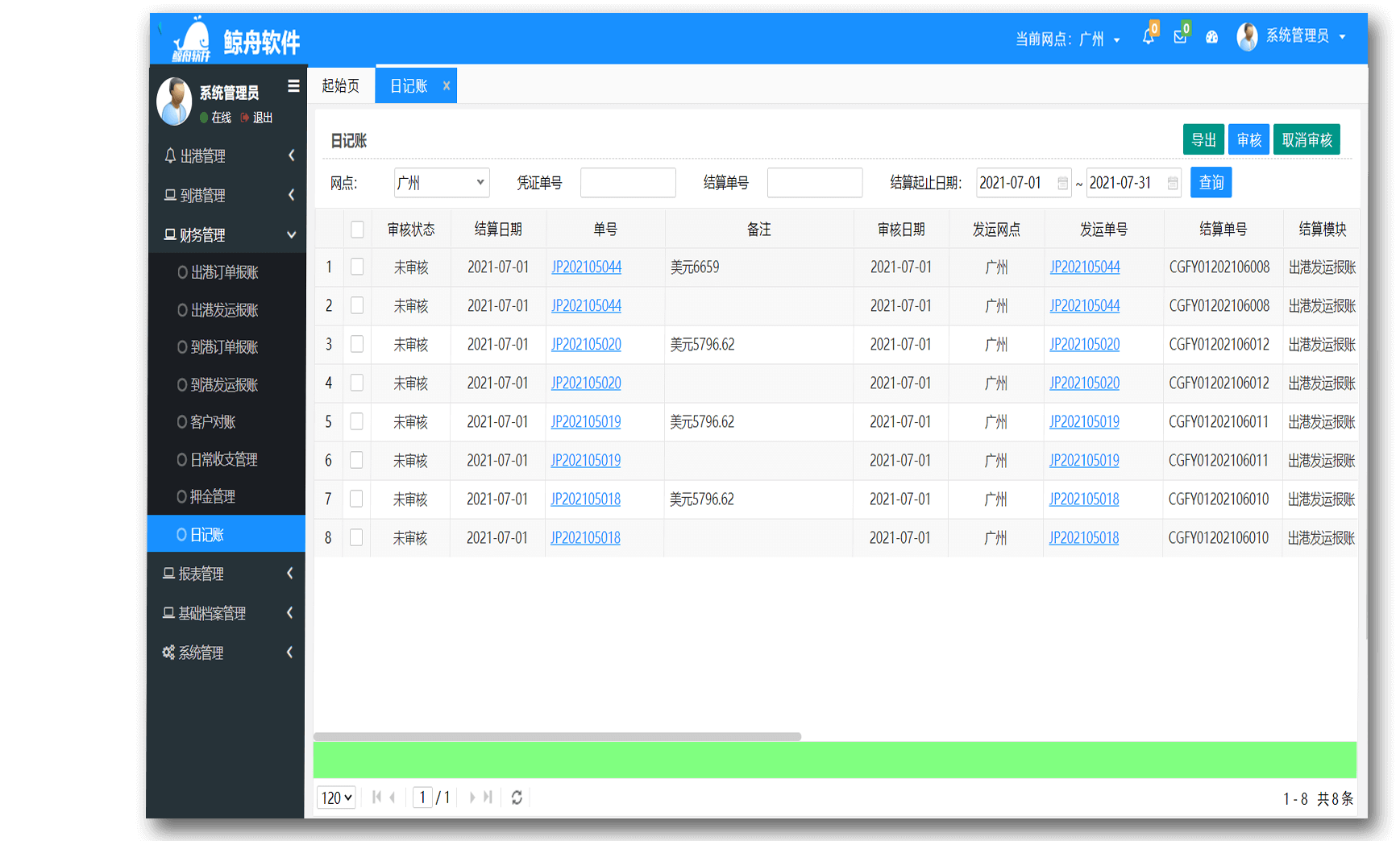Click the refresh icon in pagination bar
The image size is (1400, 841).
(517, 797)
